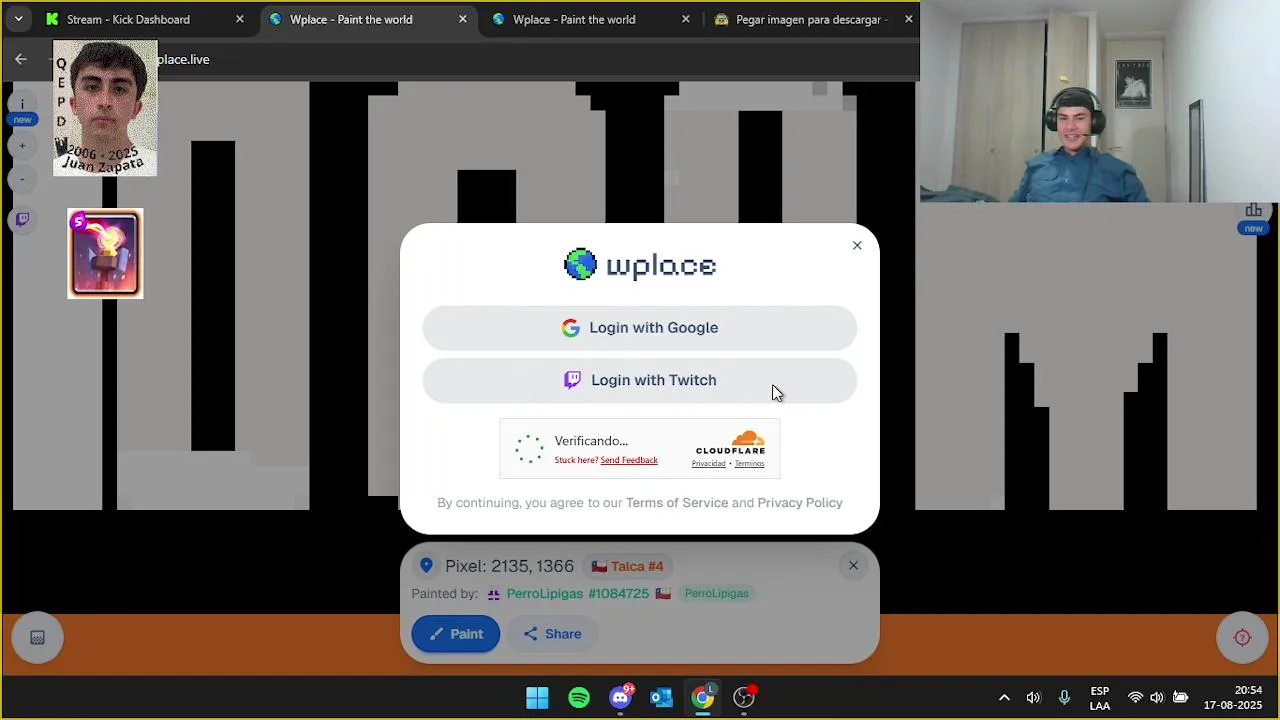
Task: Open Discord from the taskbar
Action: [x=620, y=698]
